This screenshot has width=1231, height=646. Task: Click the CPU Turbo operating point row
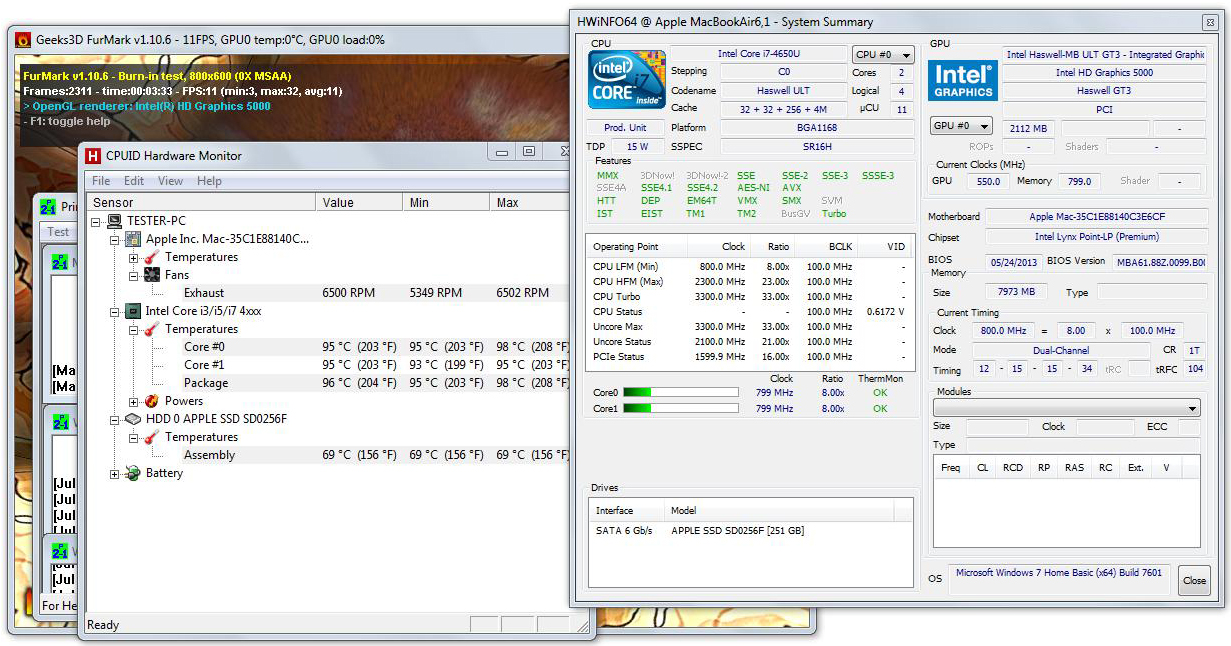pyautogui.click(x=750, y=297)
